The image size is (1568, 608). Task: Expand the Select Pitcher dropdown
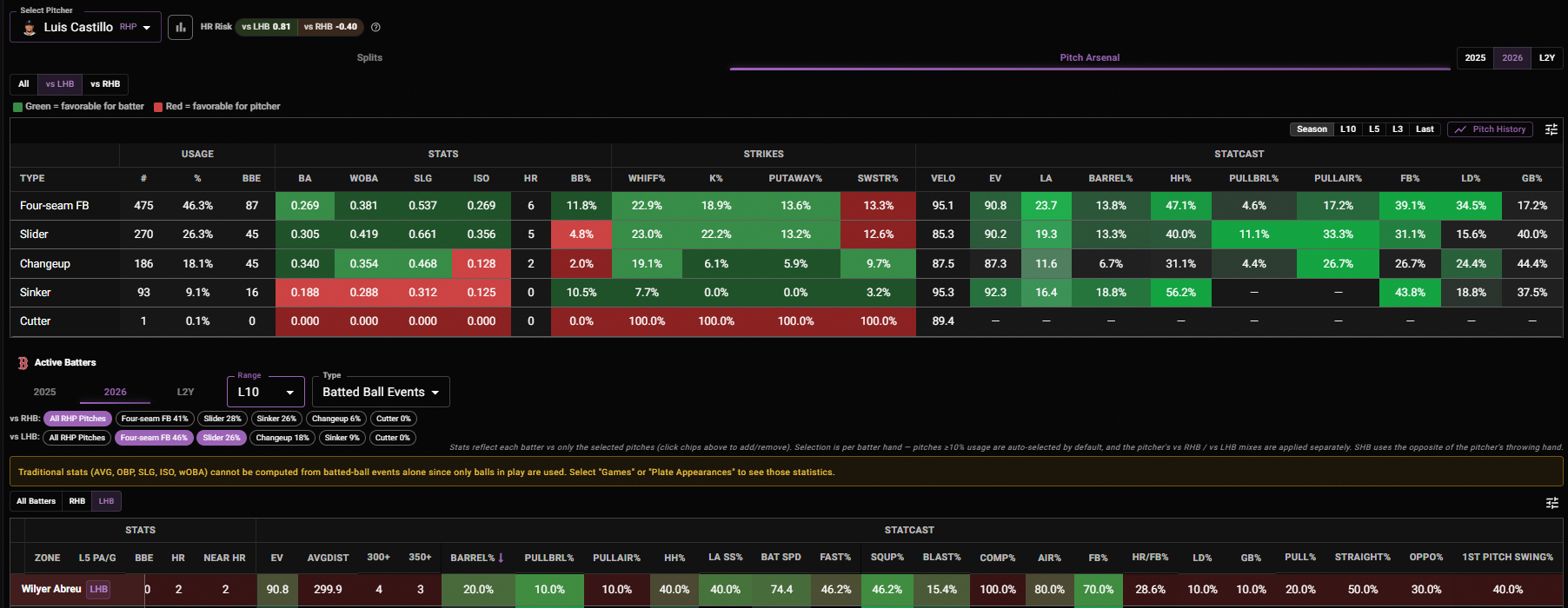tap(85, 27)
